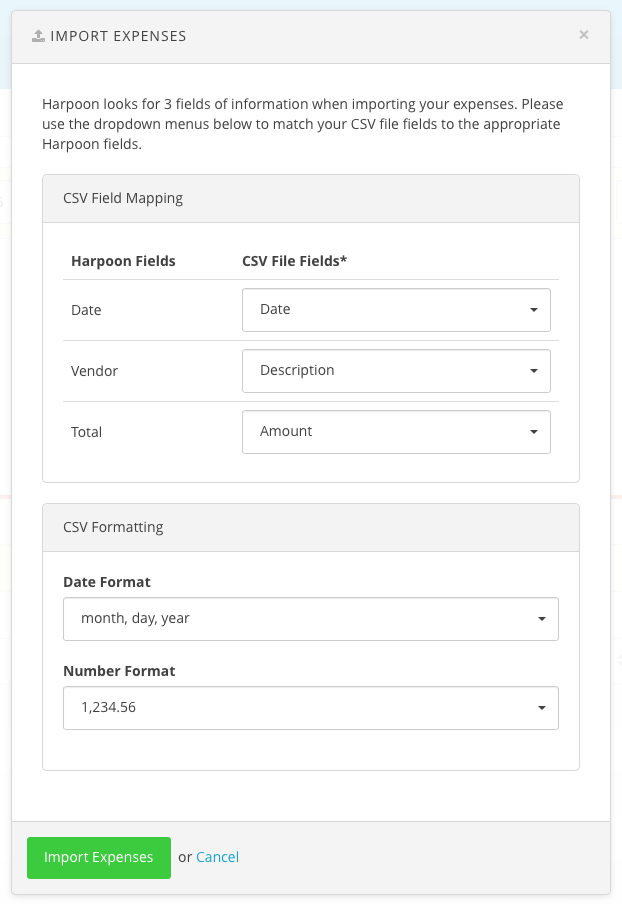Click the Cancel link
The width and height of the screenshot is (622, 911).
coord(217,857)
